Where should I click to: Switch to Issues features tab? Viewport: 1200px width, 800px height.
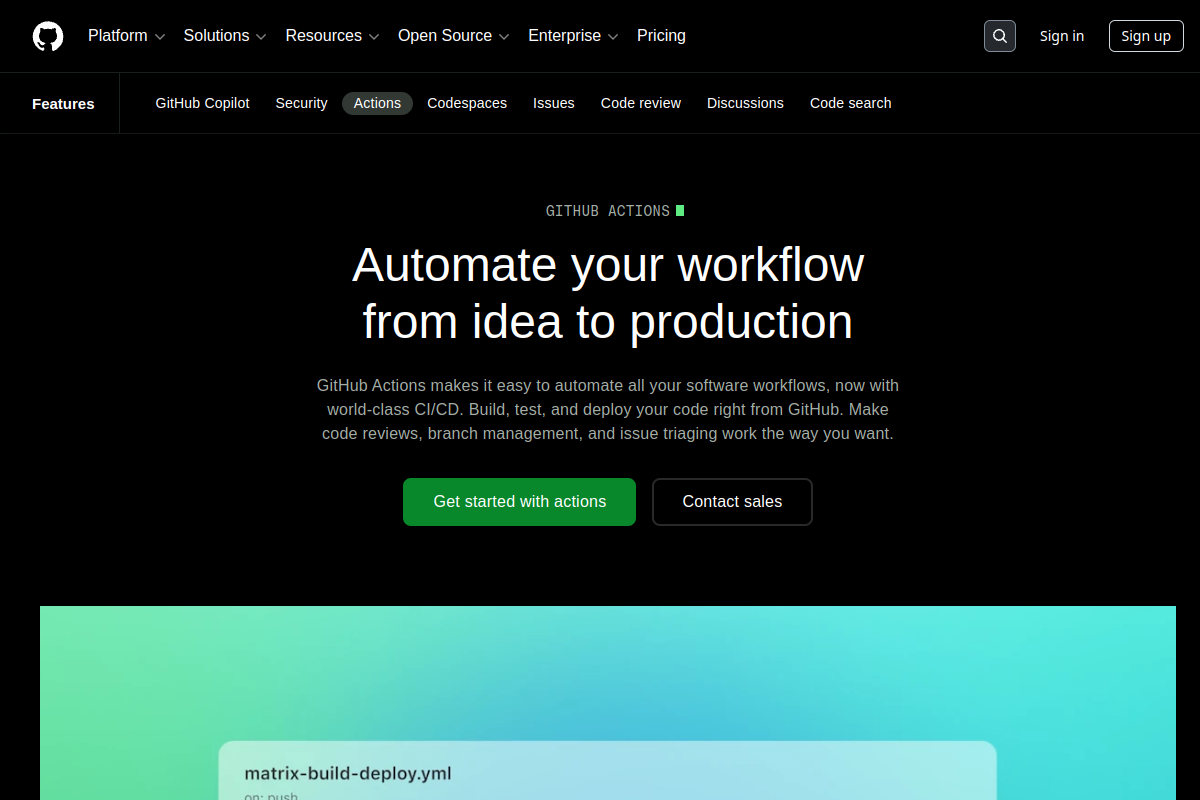554,103
